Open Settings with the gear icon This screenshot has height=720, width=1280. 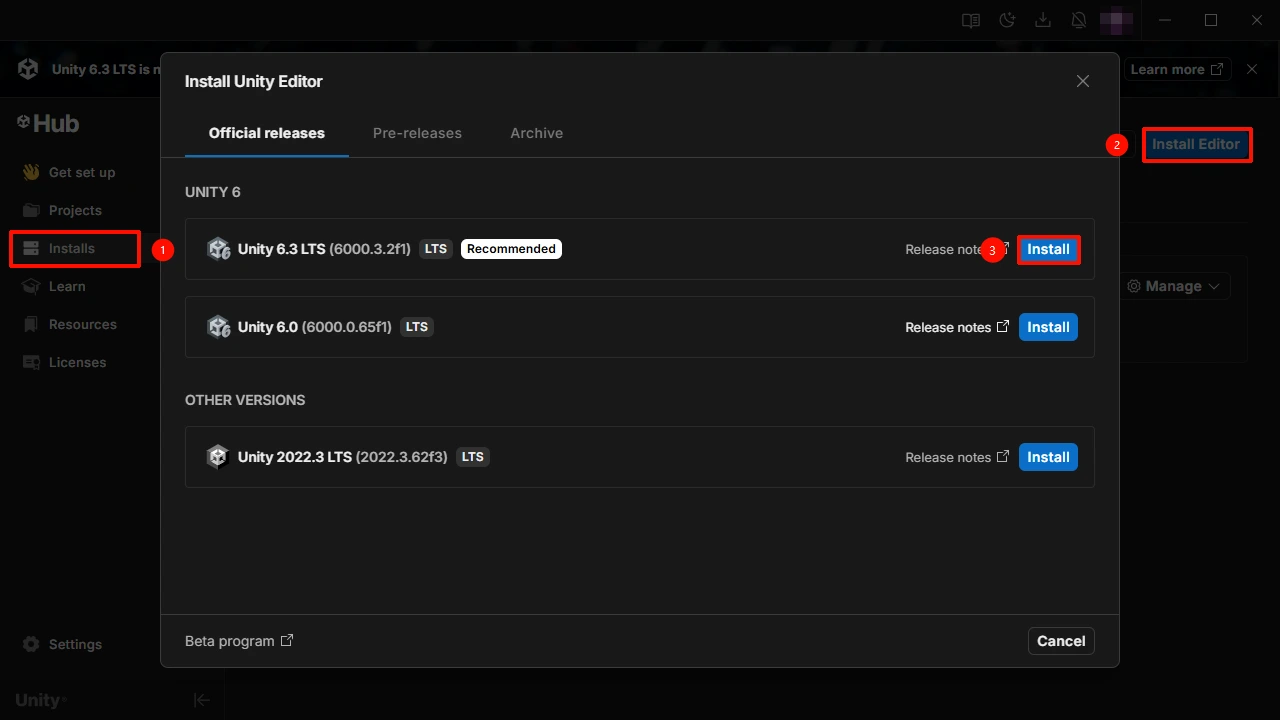point(31,644)
